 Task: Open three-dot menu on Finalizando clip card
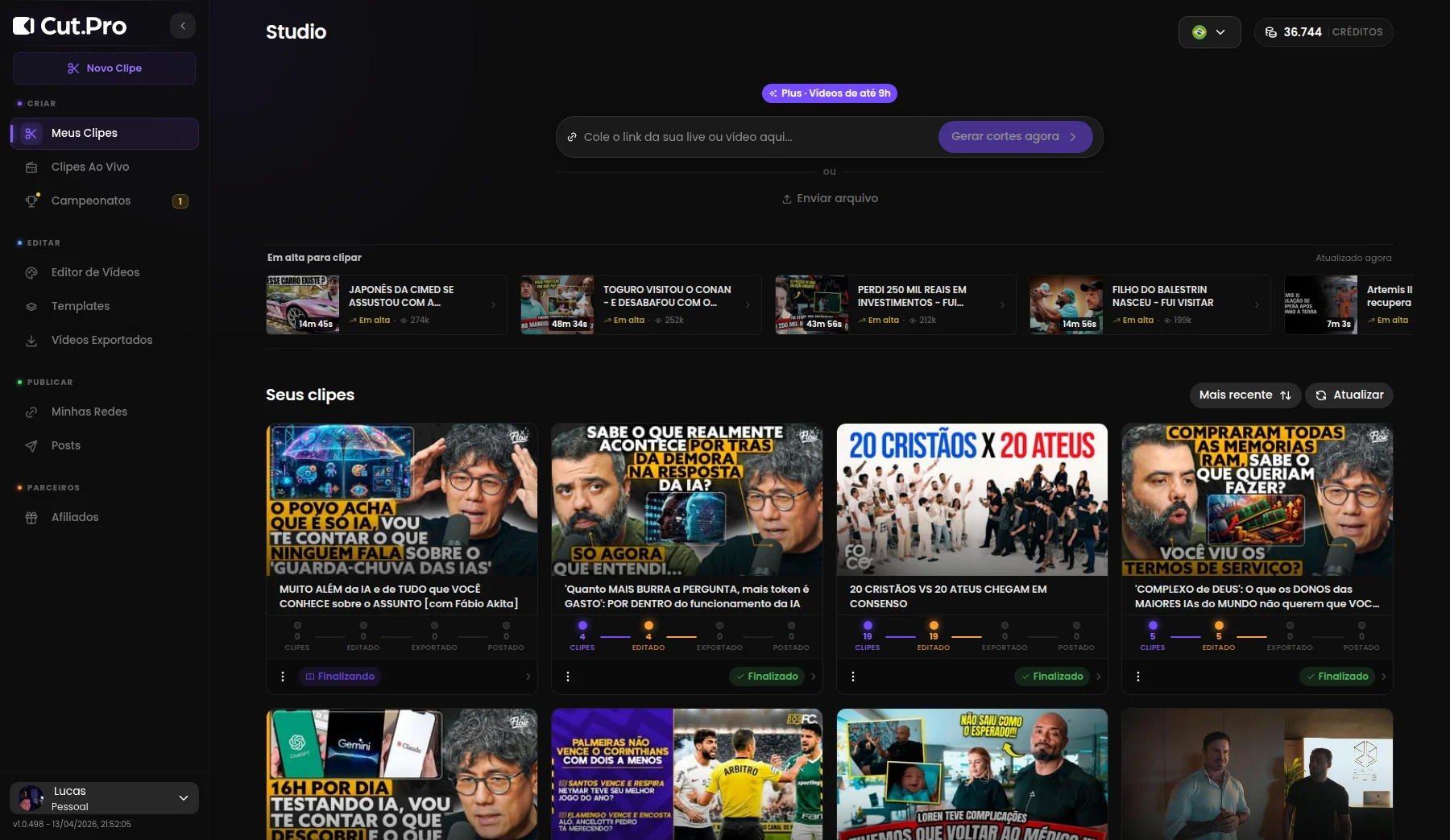tap(283, 677)
